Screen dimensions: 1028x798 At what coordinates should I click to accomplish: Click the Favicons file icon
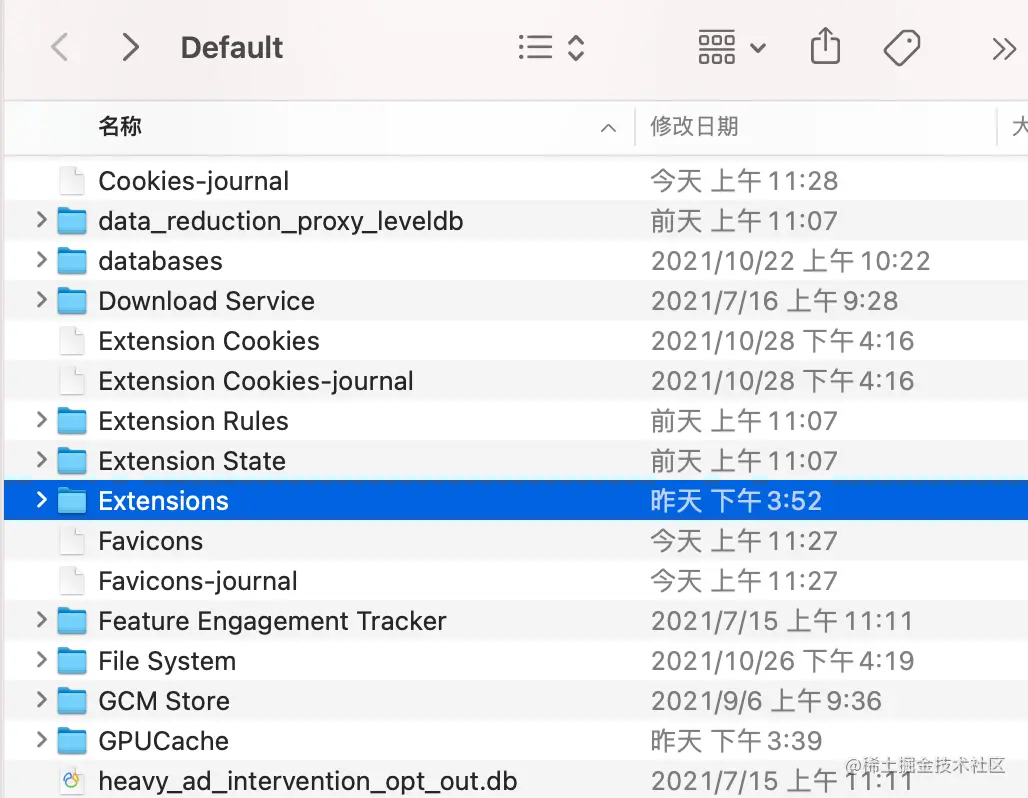click(x=72, y=541)
